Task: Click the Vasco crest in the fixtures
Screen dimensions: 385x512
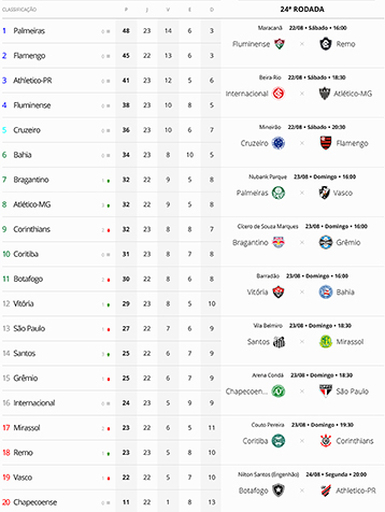Action: pos(324,193)
